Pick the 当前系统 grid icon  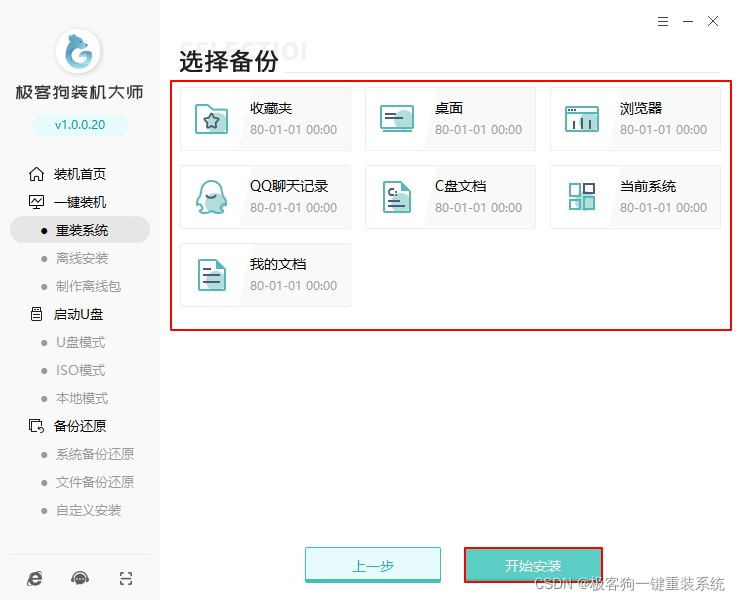[581, 197]
